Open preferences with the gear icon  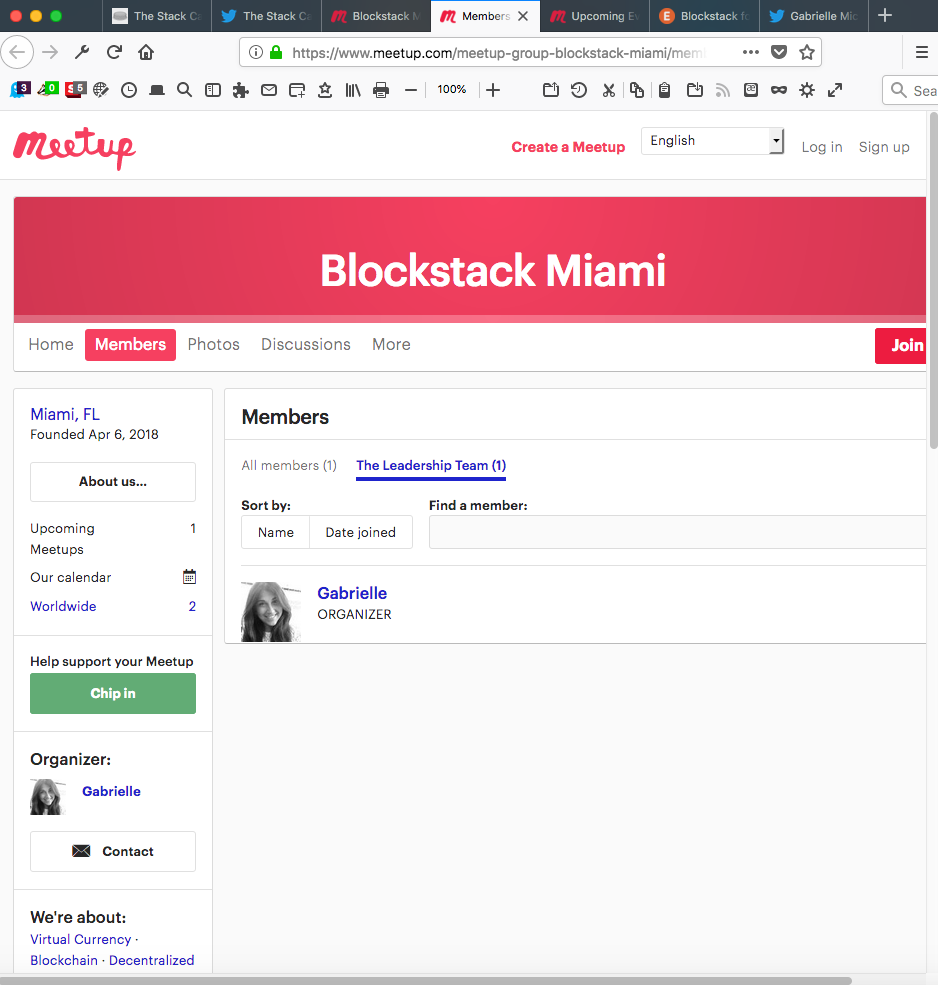point(807,90)
